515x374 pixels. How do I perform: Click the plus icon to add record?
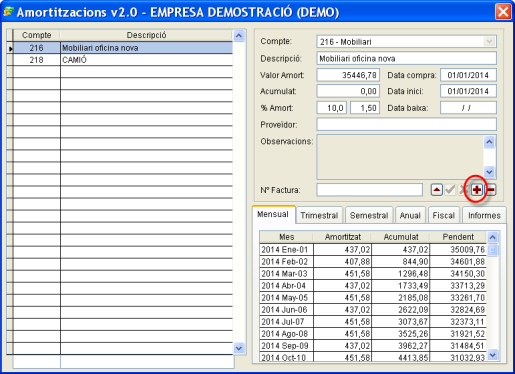(477, 190)
